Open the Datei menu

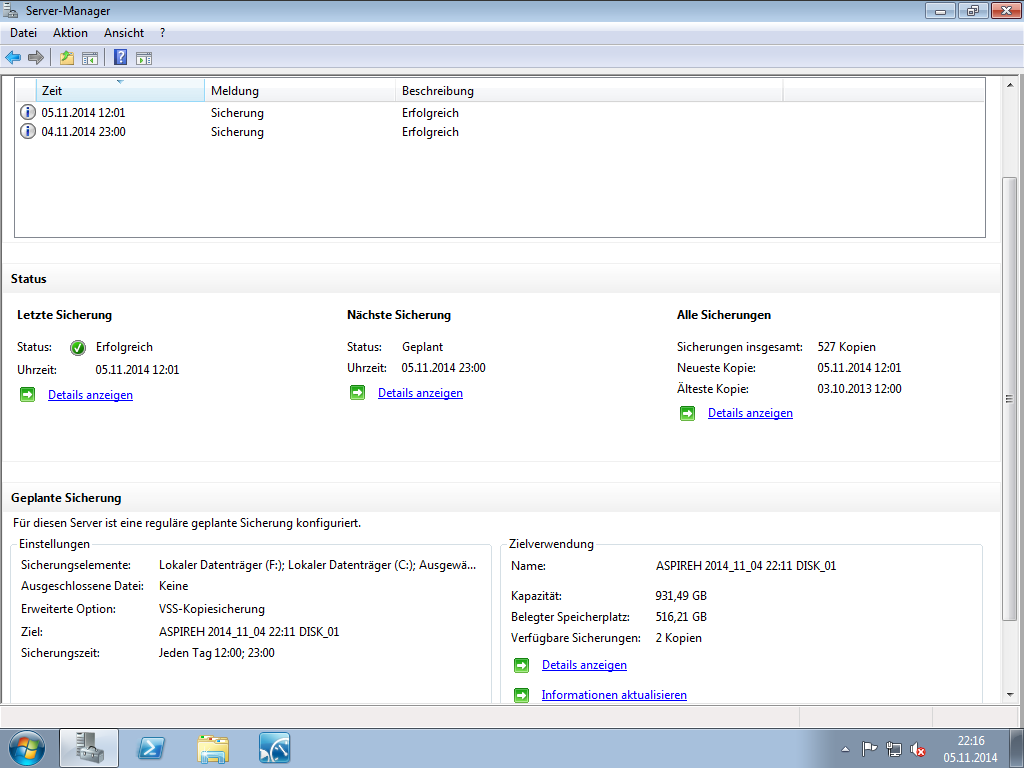click(x=23, y=33)
